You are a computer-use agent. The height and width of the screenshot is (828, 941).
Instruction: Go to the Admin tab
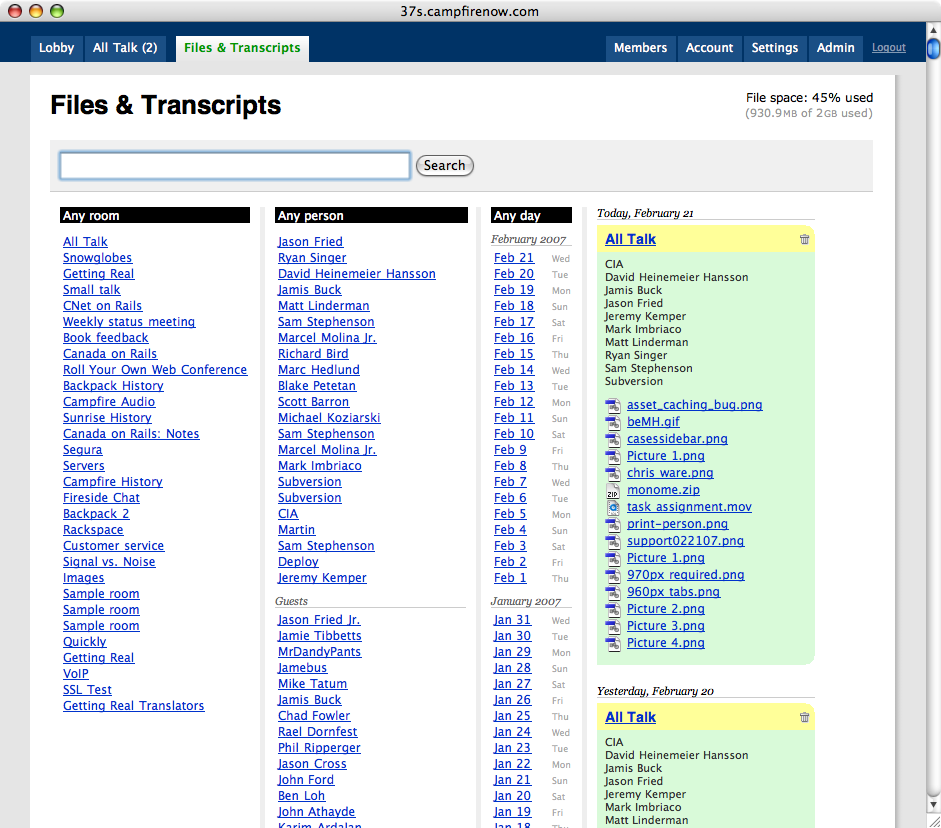point(835,48)
